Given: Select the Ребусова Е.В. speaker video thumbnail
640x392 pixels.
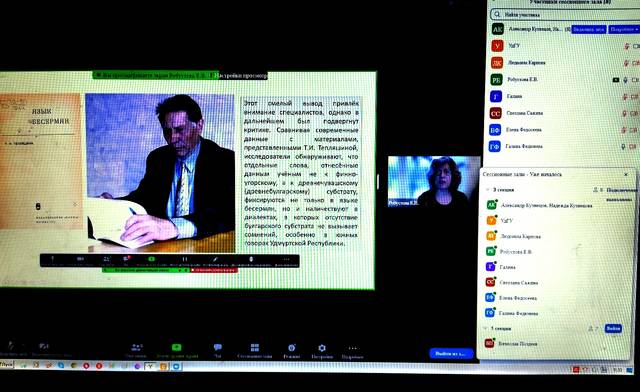Looking at the screenshot, I should 434,181.
